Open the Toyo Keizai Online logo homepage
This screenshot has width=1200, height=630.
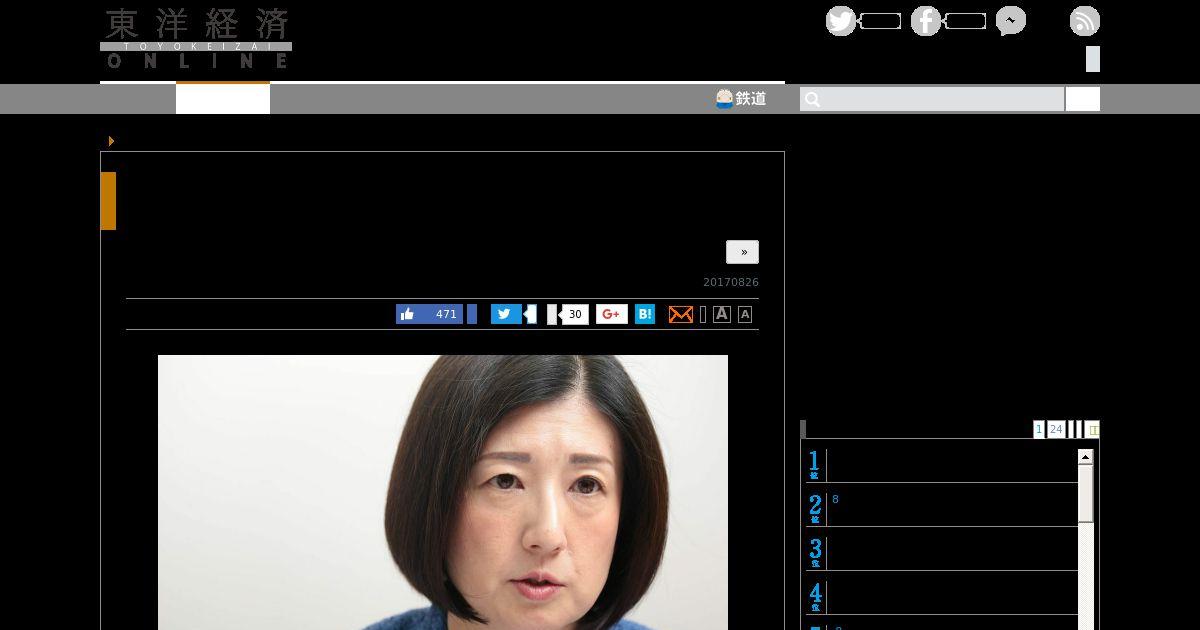click(x=196, y=38)
